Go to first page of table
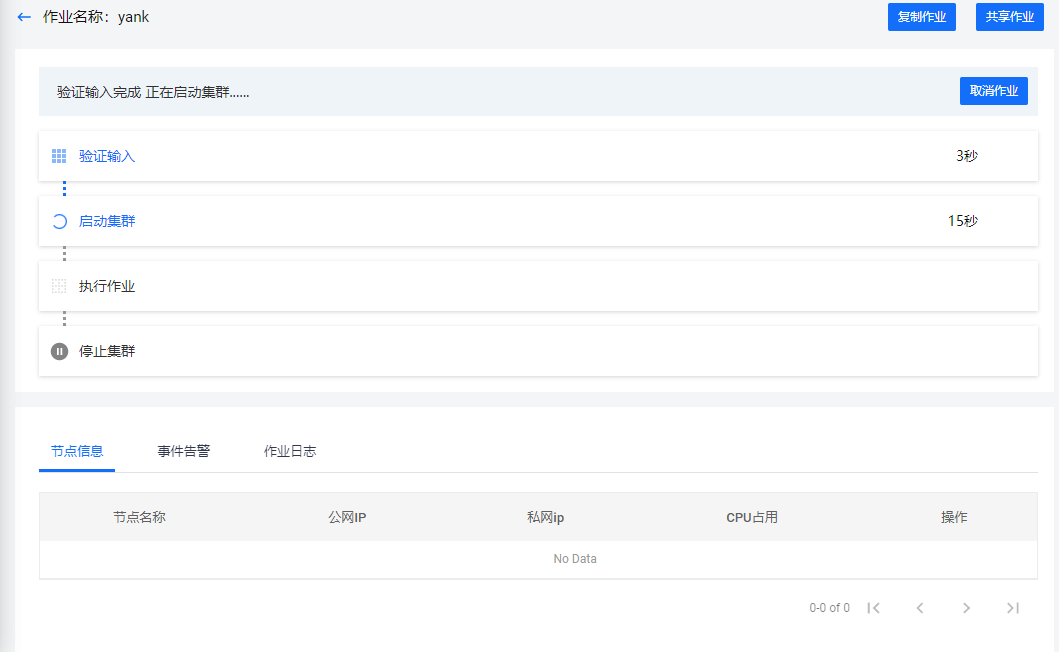This screenshot has height=652, width=1059. pyautogui.click(x=873, y=608)
